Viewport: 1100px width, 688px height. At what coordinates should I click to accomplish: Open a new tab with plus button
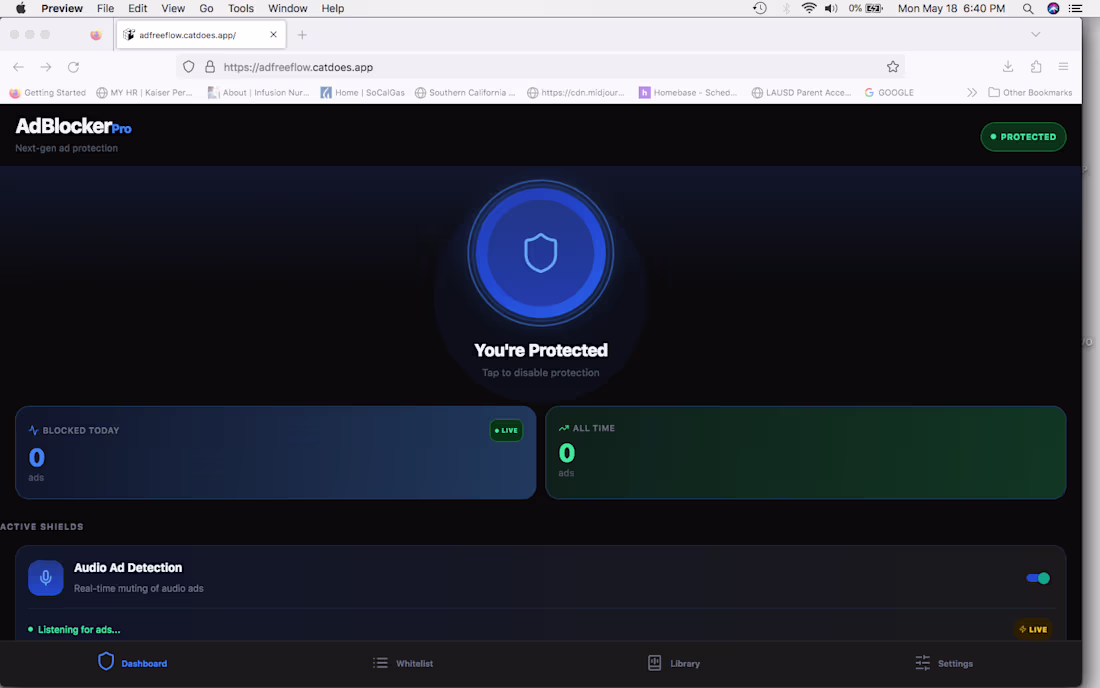(x=302, y=34)
